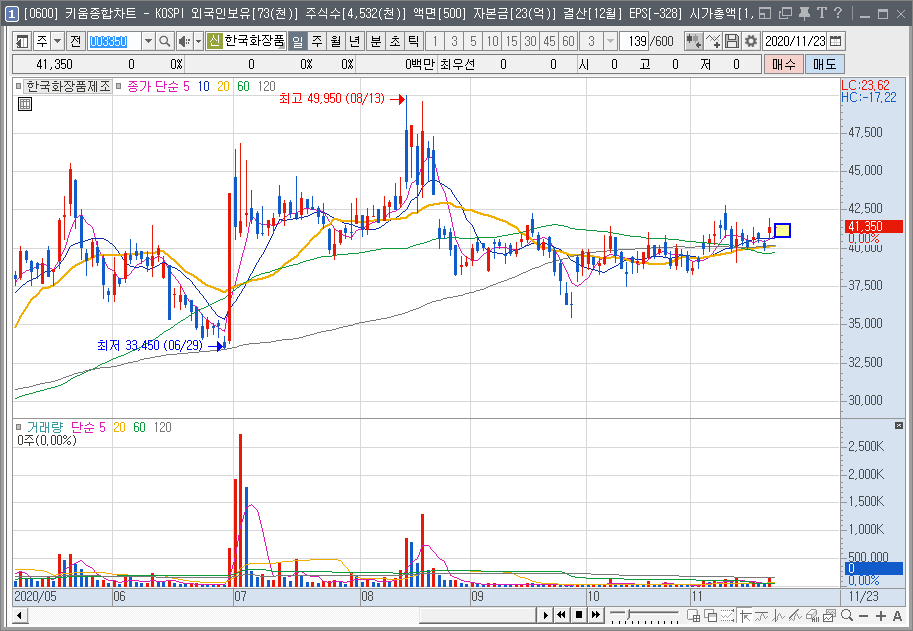This screenshot has width=913, height=631.
Task: Toggle the left panel layout icon
Action: click(22, 41)
